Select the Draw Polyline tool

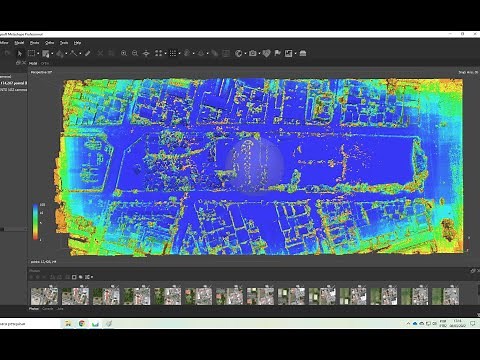pyautogui.click(x=74, y=53)
